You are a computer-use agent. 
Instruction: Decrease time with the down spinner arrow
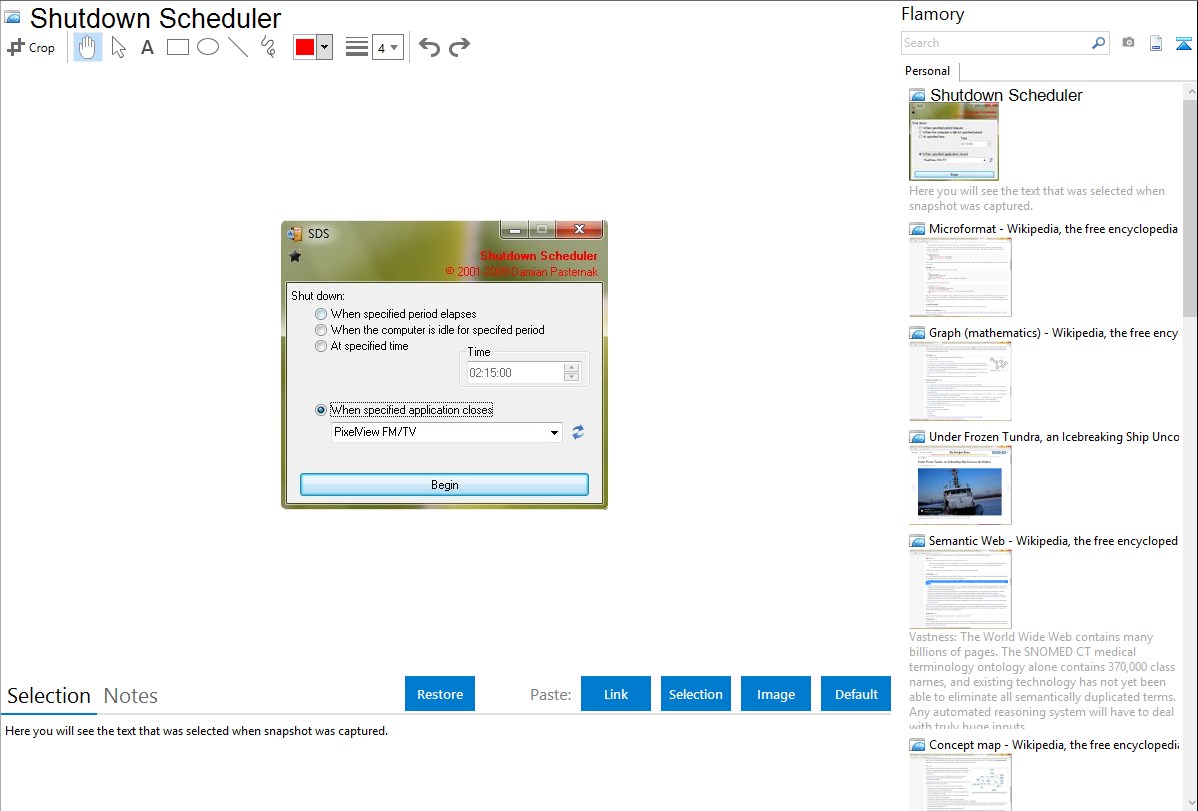(x=571, y=378)
